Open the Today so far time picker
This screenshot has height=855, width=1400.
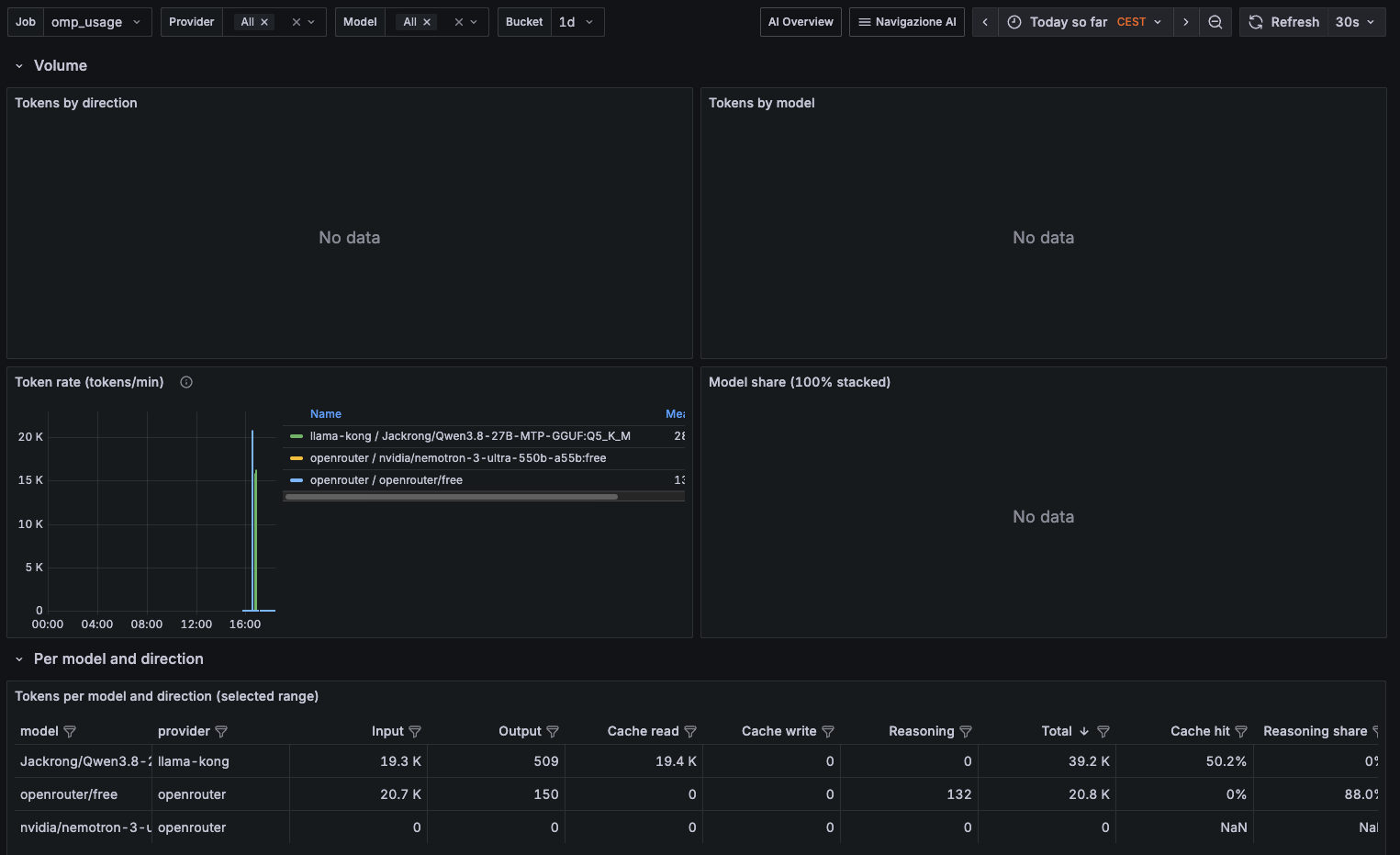point(1086,22)
